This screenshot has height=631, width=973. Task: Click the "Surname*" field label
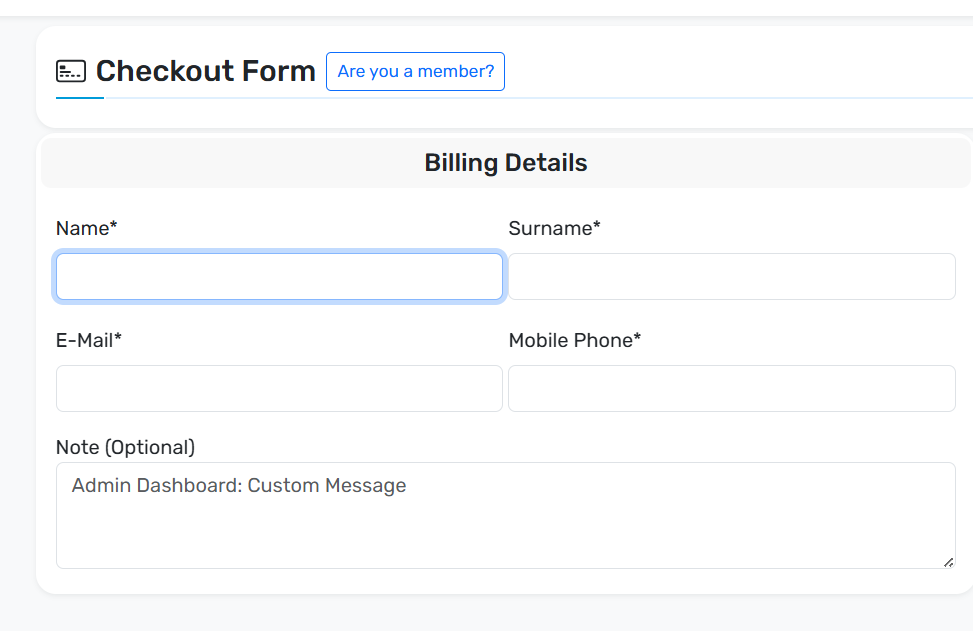point(554,228)
